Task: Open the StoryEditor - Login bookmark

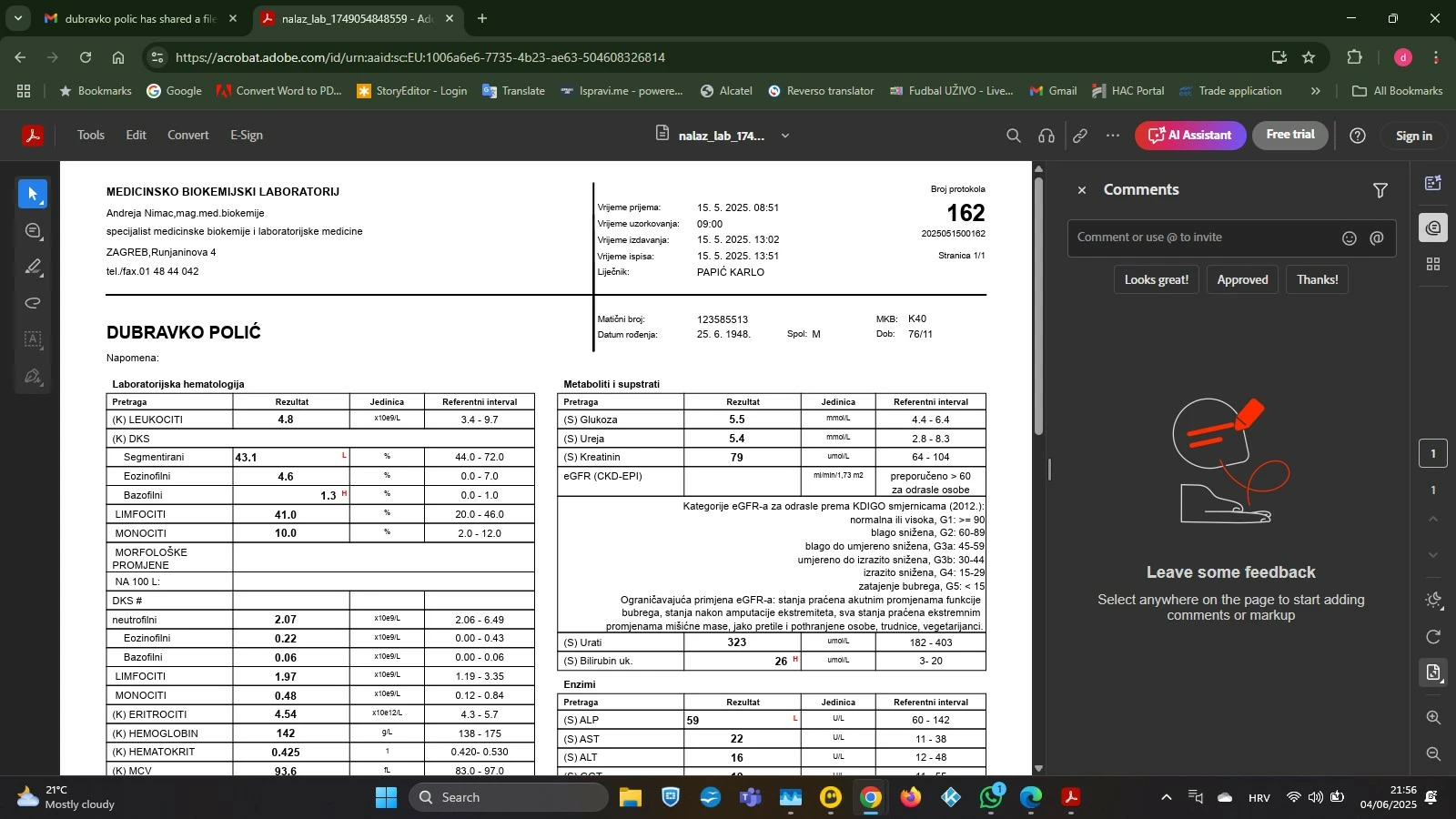Action: (412, 91)
